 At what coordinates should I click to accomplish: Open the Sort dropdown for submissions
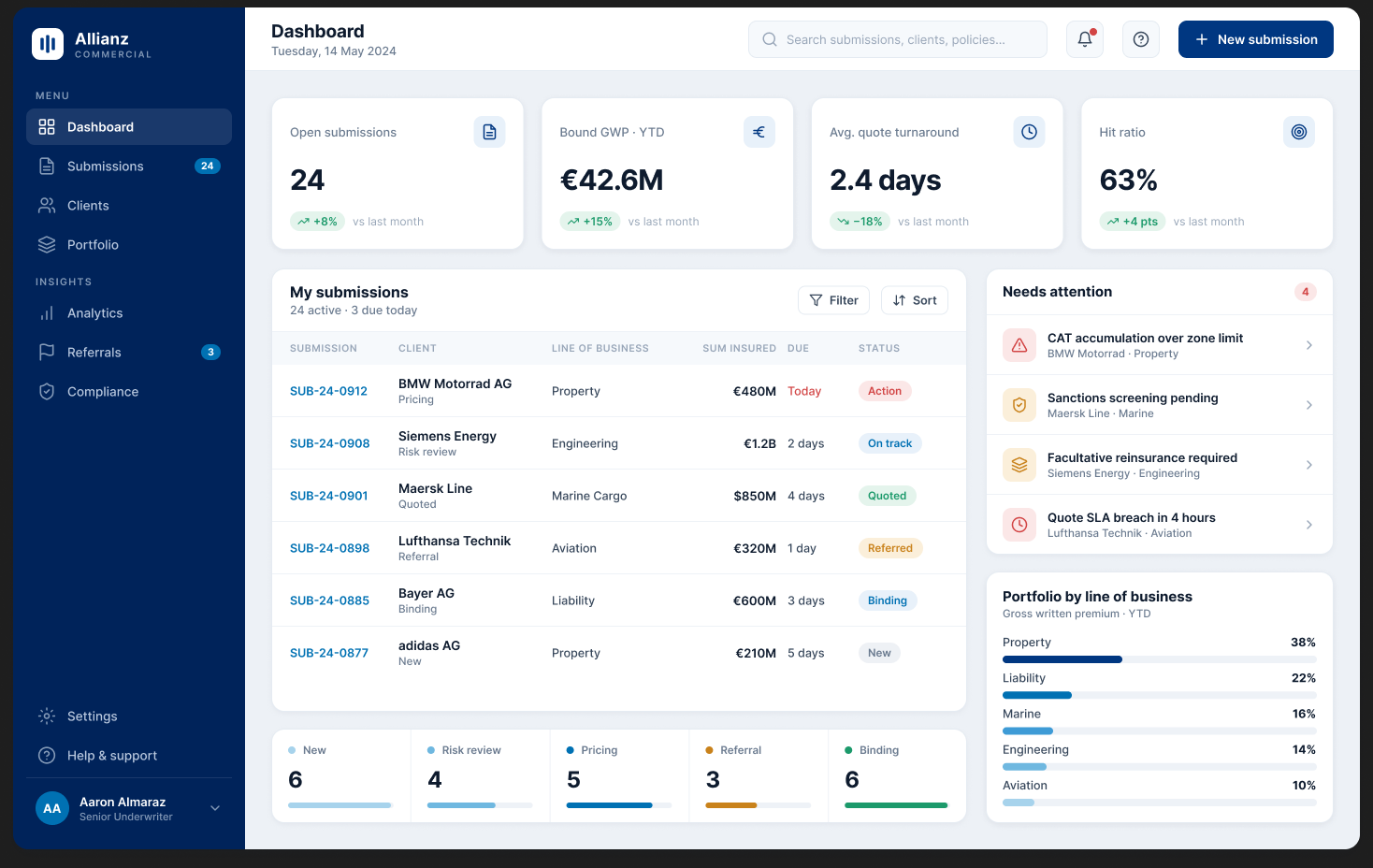click(x=915, y=300)
